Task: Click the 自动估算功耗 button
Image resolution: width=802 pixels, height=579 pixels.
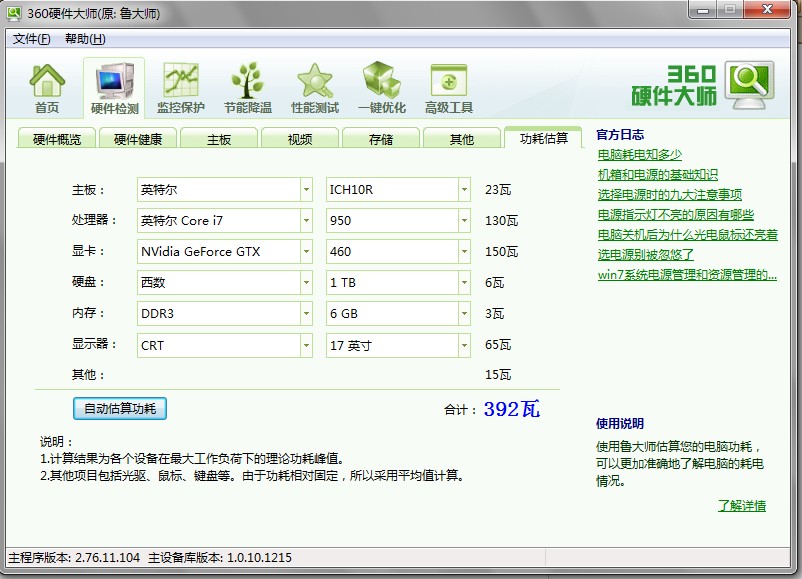Action: click(x=120, y=408)
